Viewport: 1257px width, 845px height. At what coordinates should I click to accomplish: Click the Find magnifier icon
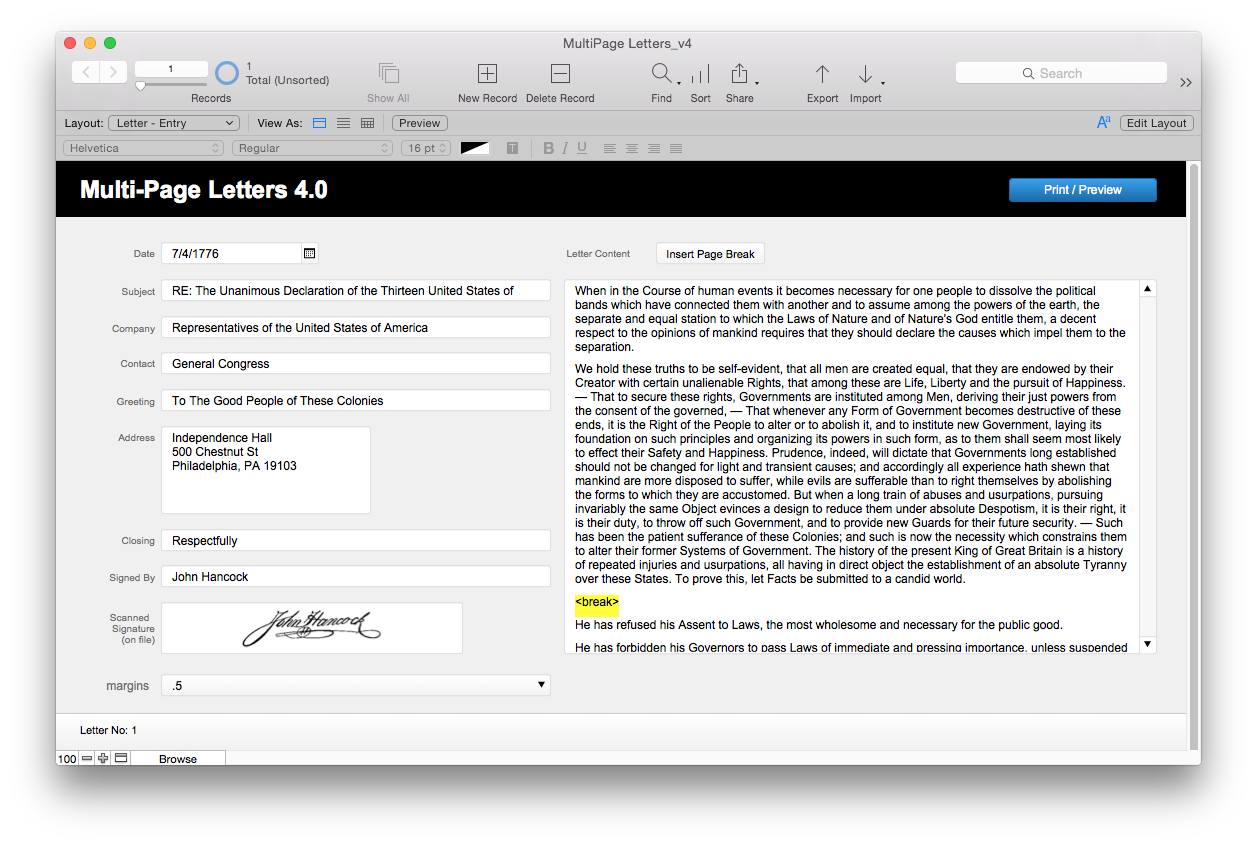coord(661,74)
